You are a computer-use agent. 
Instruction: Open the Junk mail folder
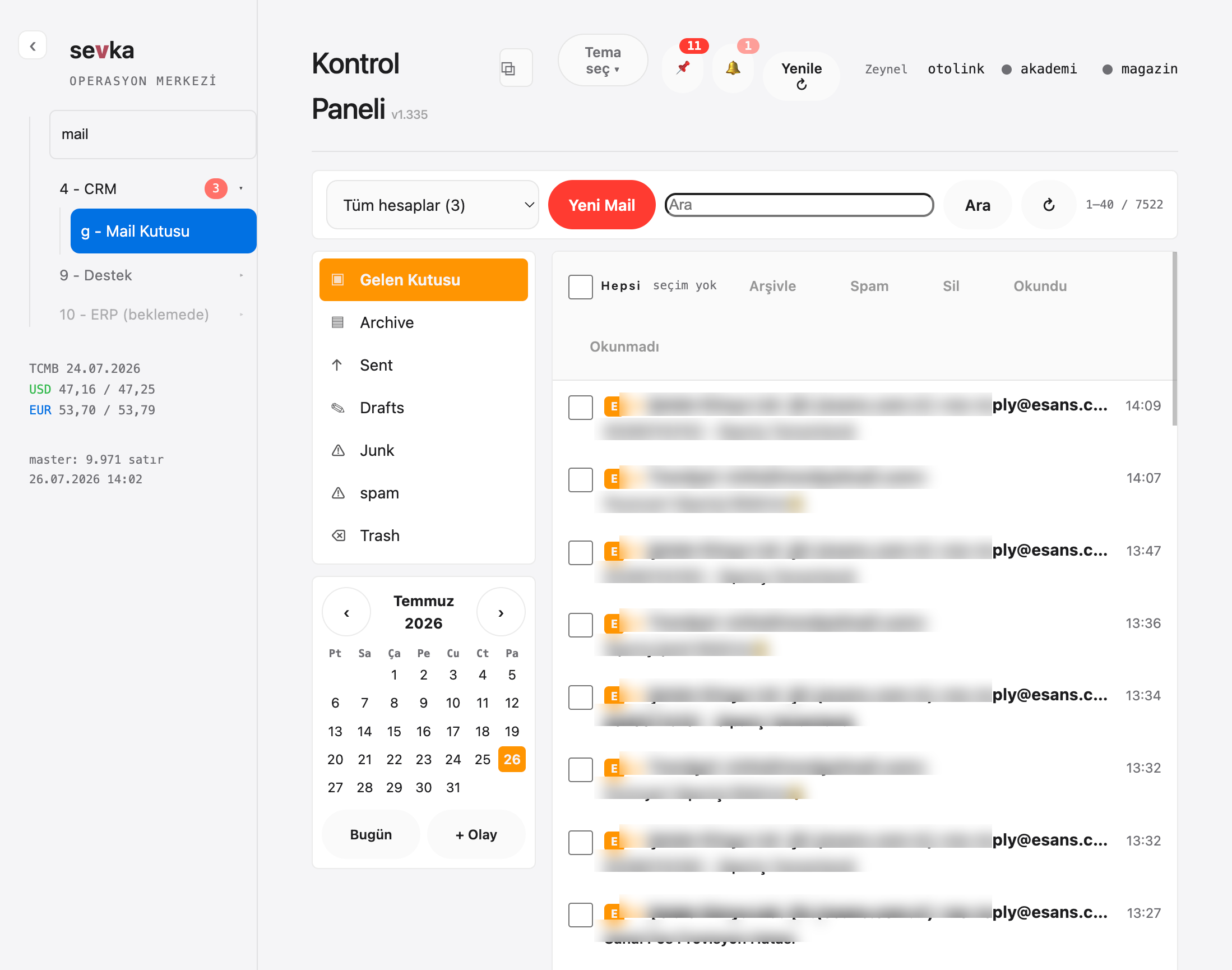click(x=424, y=450)
